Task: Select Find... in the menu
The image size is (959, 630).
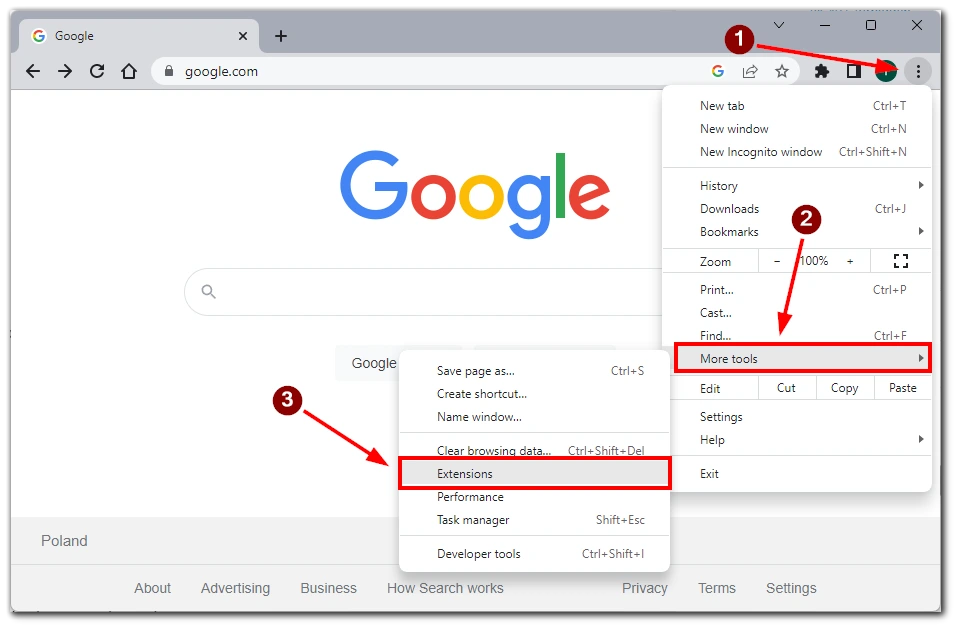Action: click(x=797, y=336)
